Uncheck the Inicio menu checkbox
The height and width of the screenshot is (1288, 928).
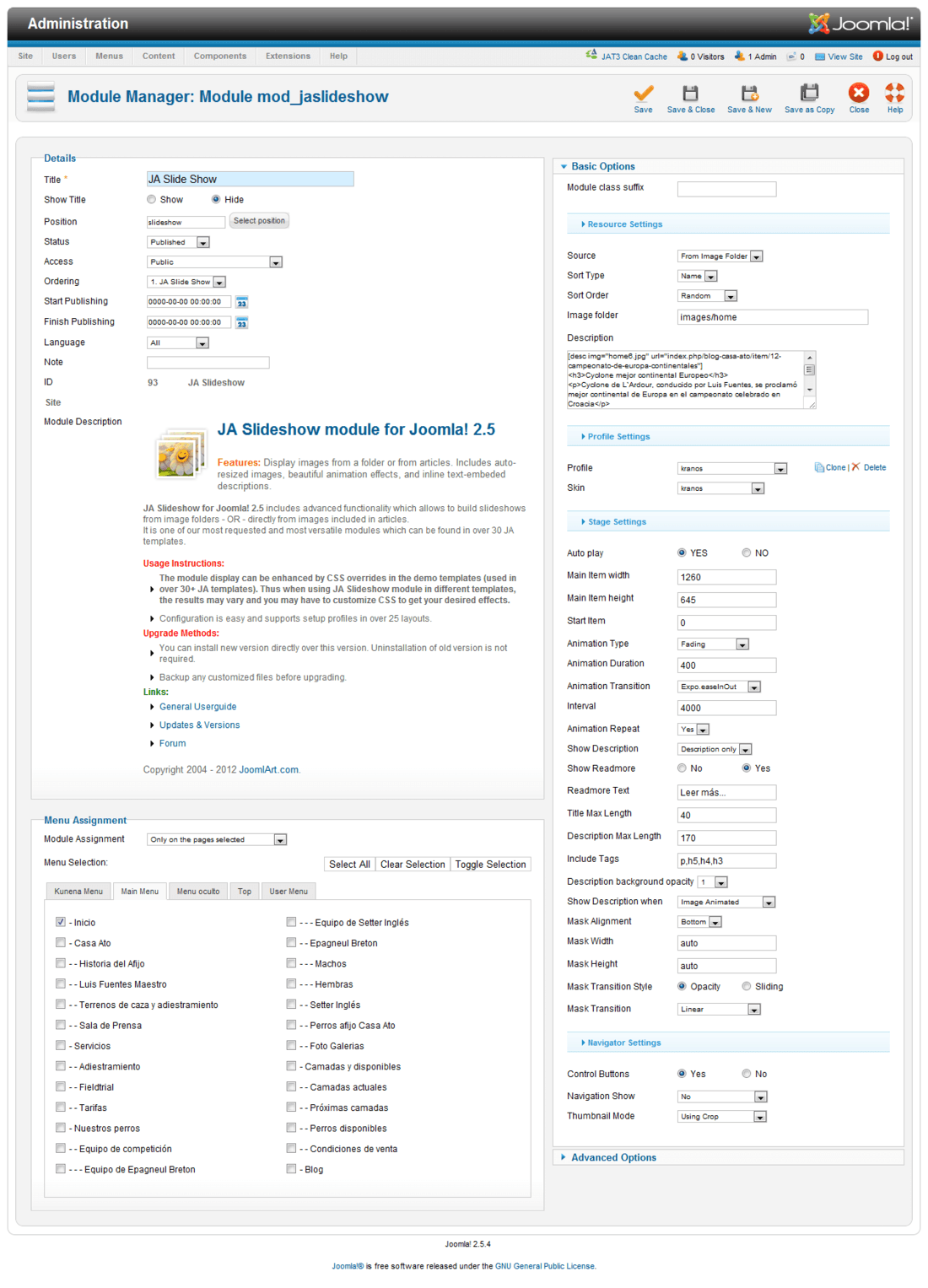61,922
